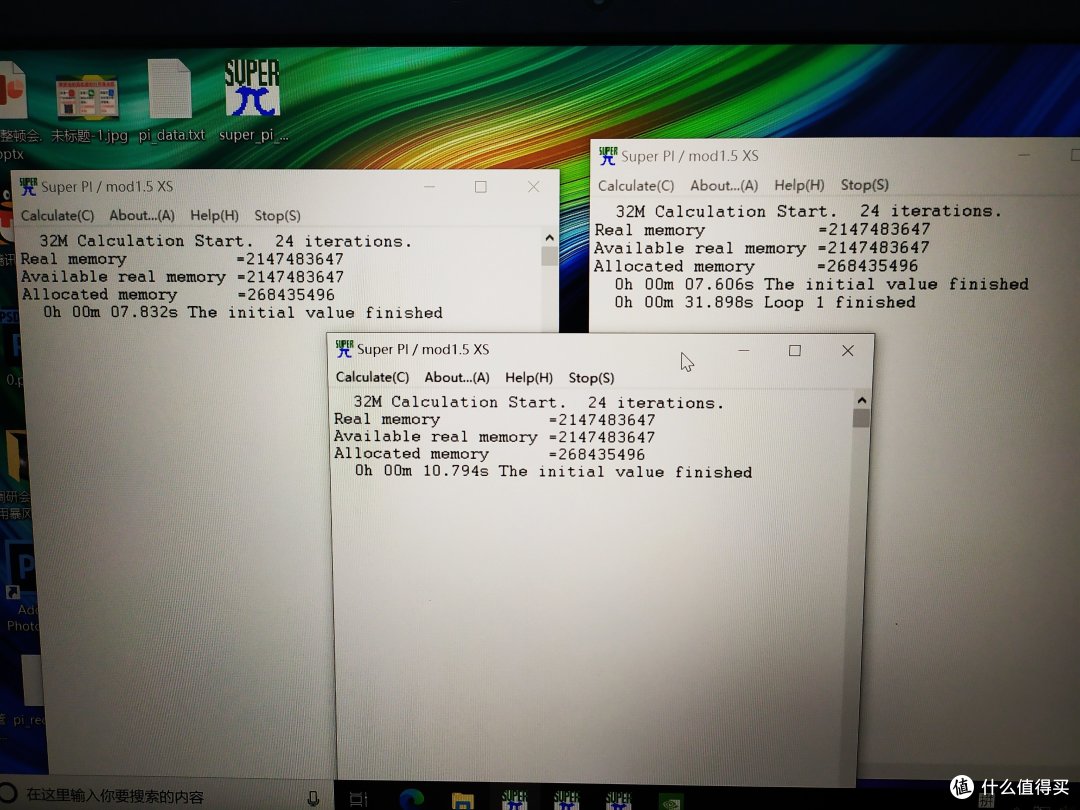
Task: Click 'Real memory =2147483647' in right window
Action: click(x=762, y=229)
